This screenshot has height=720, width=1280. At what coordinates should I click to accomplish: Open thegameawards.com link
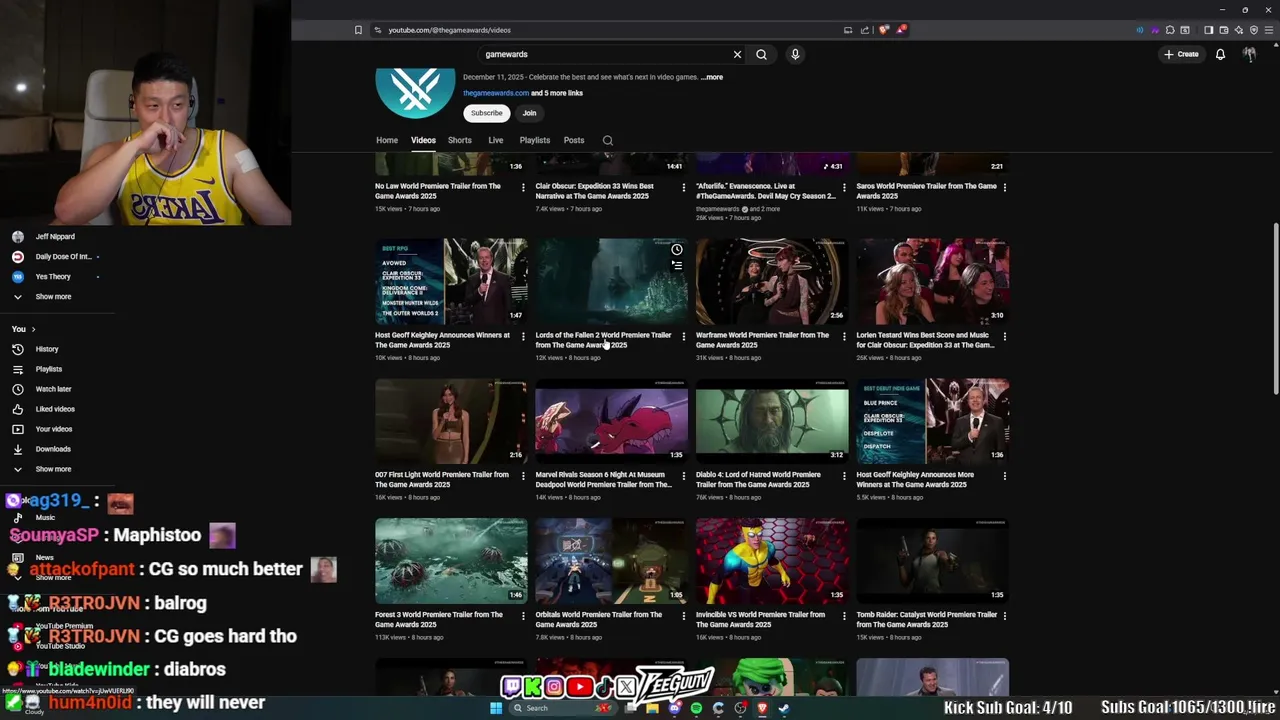coord(496,93)
